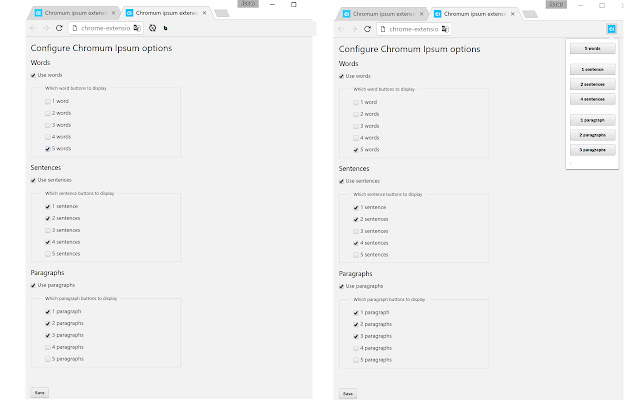Select the second Chromum ipsum tab in left window

coord(165,13)
